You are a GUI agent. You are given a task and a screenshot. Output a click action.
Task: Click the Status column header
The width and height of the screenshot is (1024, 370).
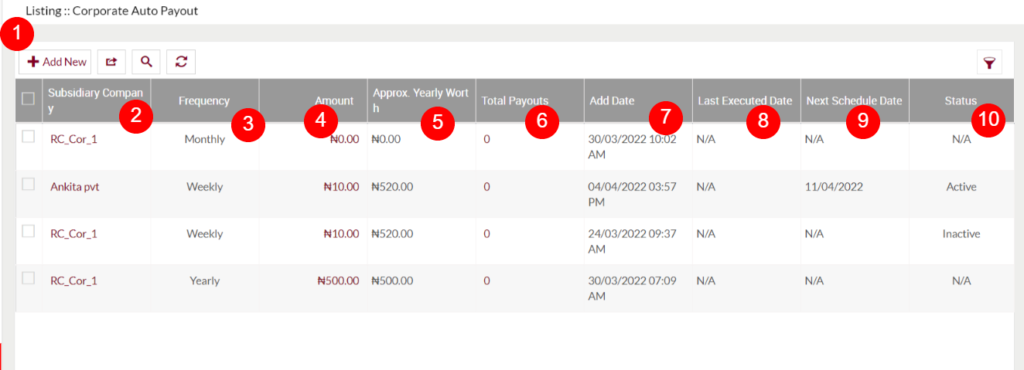tap(960, 100)
